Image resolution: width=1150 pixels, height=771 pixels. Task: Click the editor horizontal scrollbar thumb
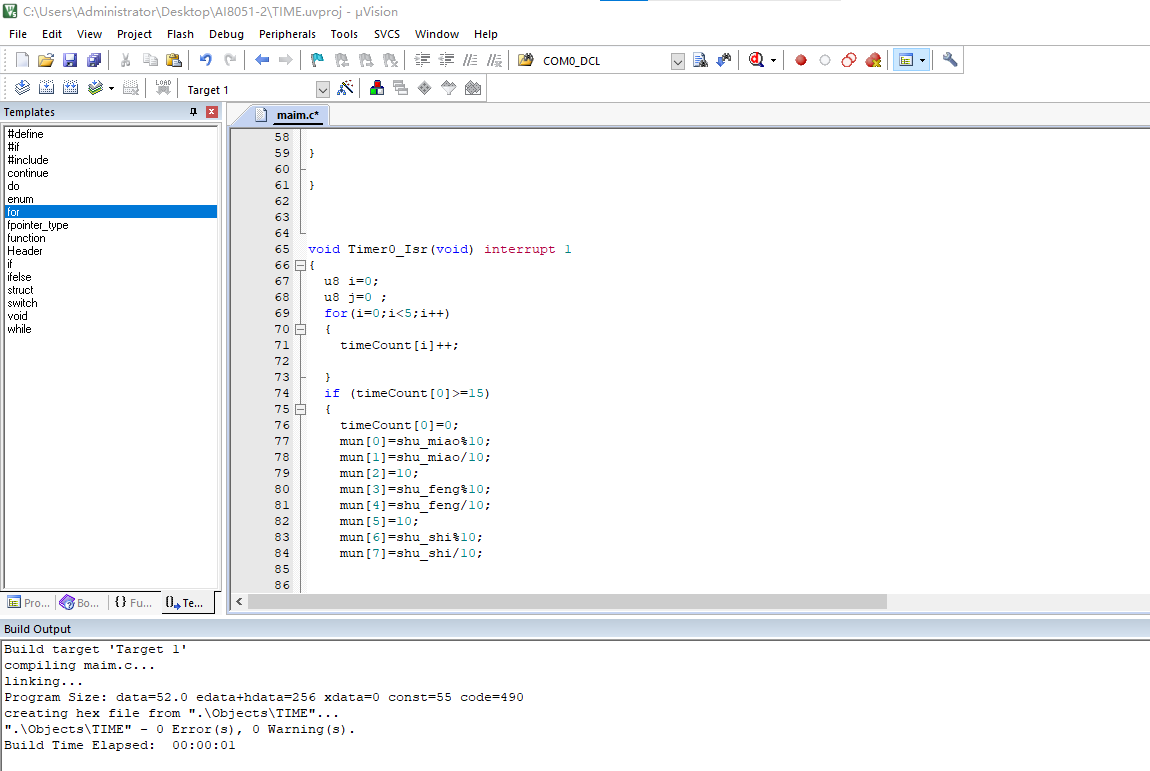(567, 602)
